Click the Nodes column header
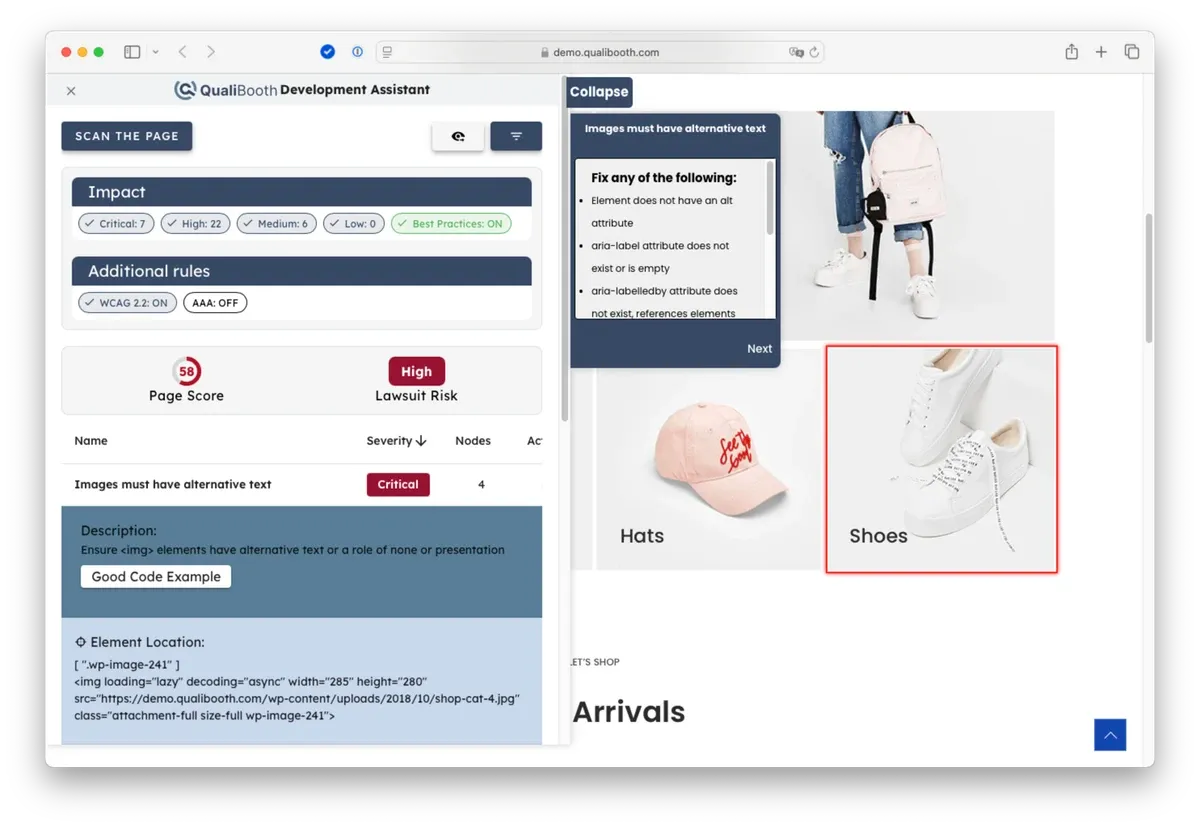The height and width of the screenshot is (827, 1200). click(x=472, y=441)
